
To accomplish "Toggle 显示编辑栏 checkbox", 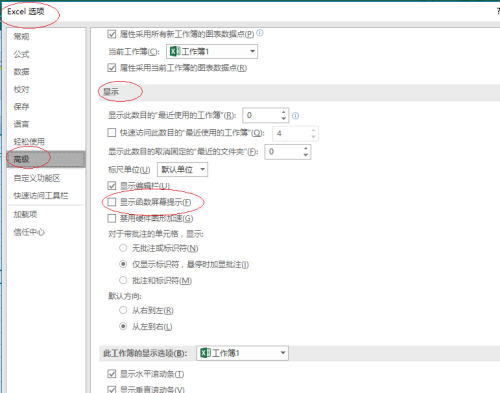I will point(112,186).
